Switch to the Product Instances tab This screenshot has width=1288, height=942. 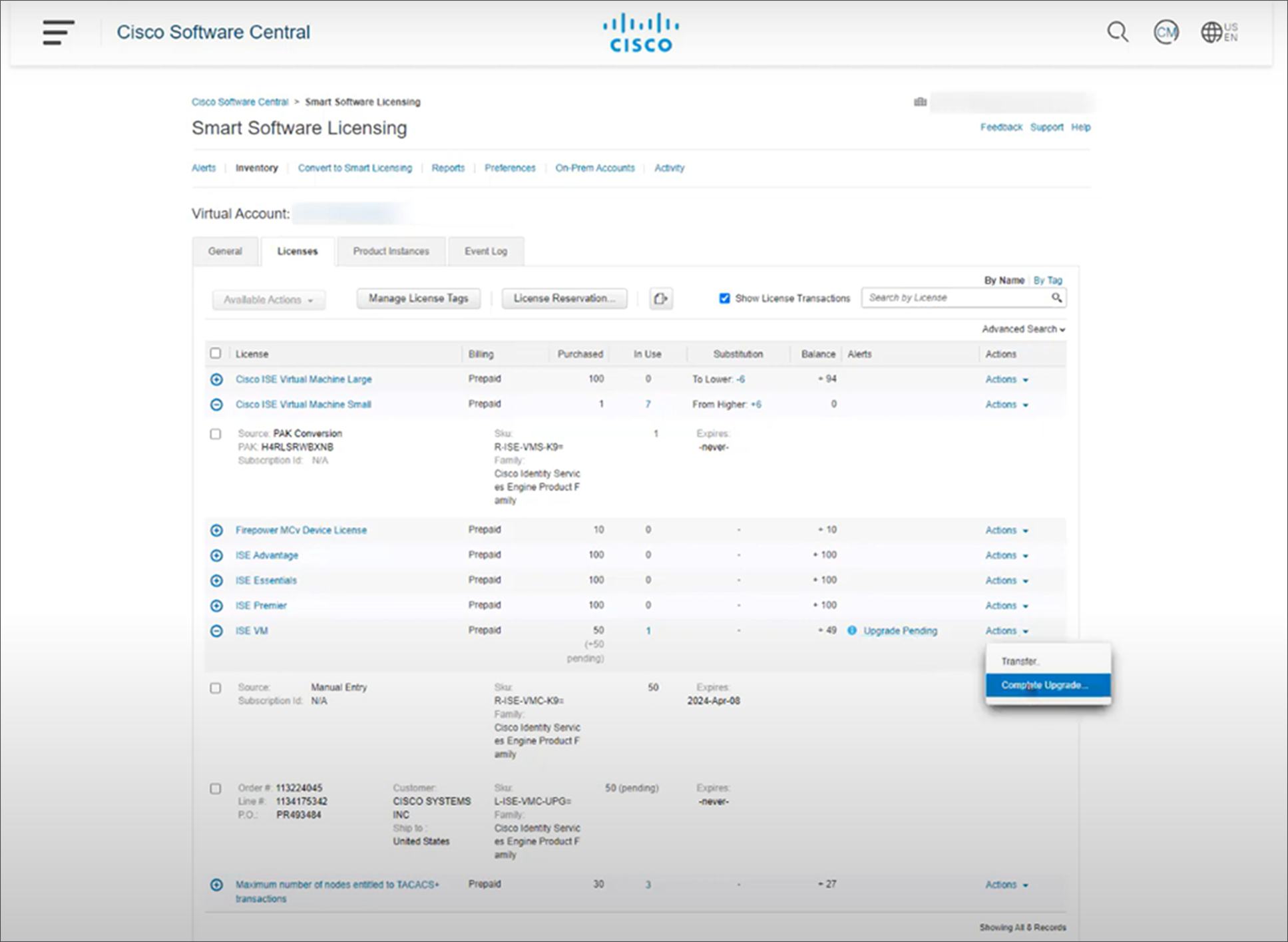click(x=391, y=251)
